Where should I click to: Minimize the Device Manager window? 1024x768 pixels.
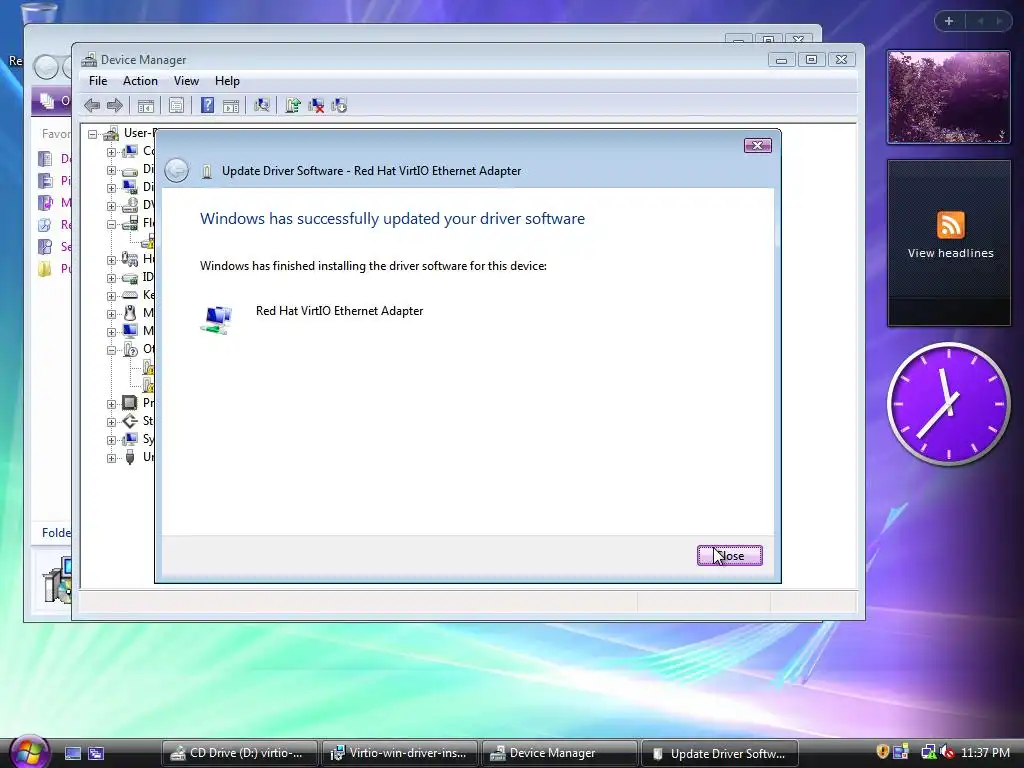pyautogui.click(x=781, y=59)
